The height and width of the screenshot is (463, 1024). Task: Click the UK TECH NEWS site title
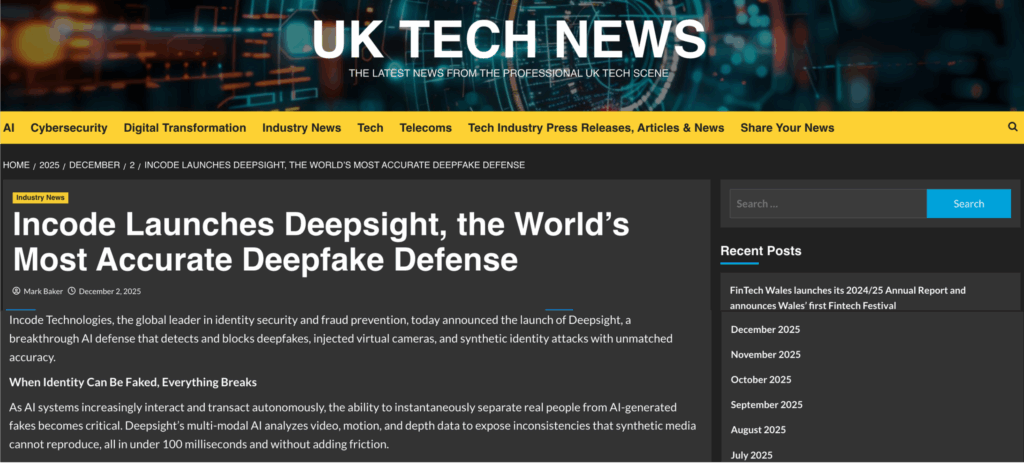tap(509, 39)
